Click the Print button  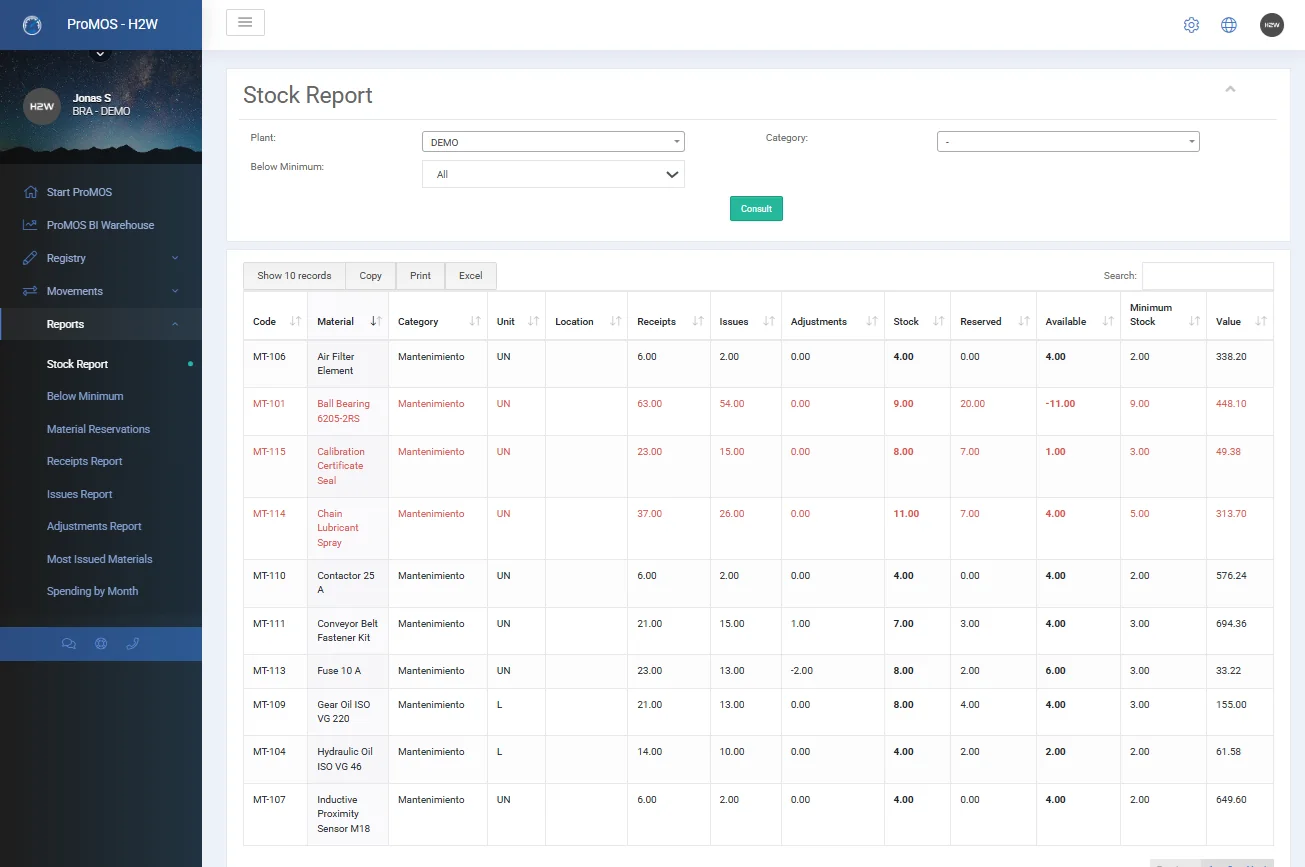click(x=420, y=276)
